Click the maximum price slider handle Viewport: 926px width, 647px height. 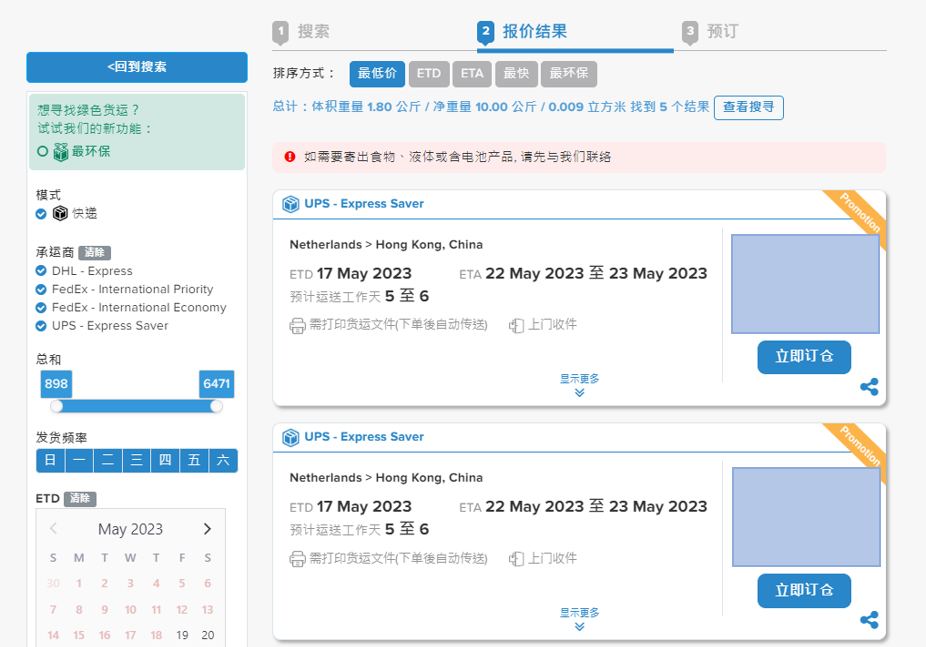click(x=216, y=406)
